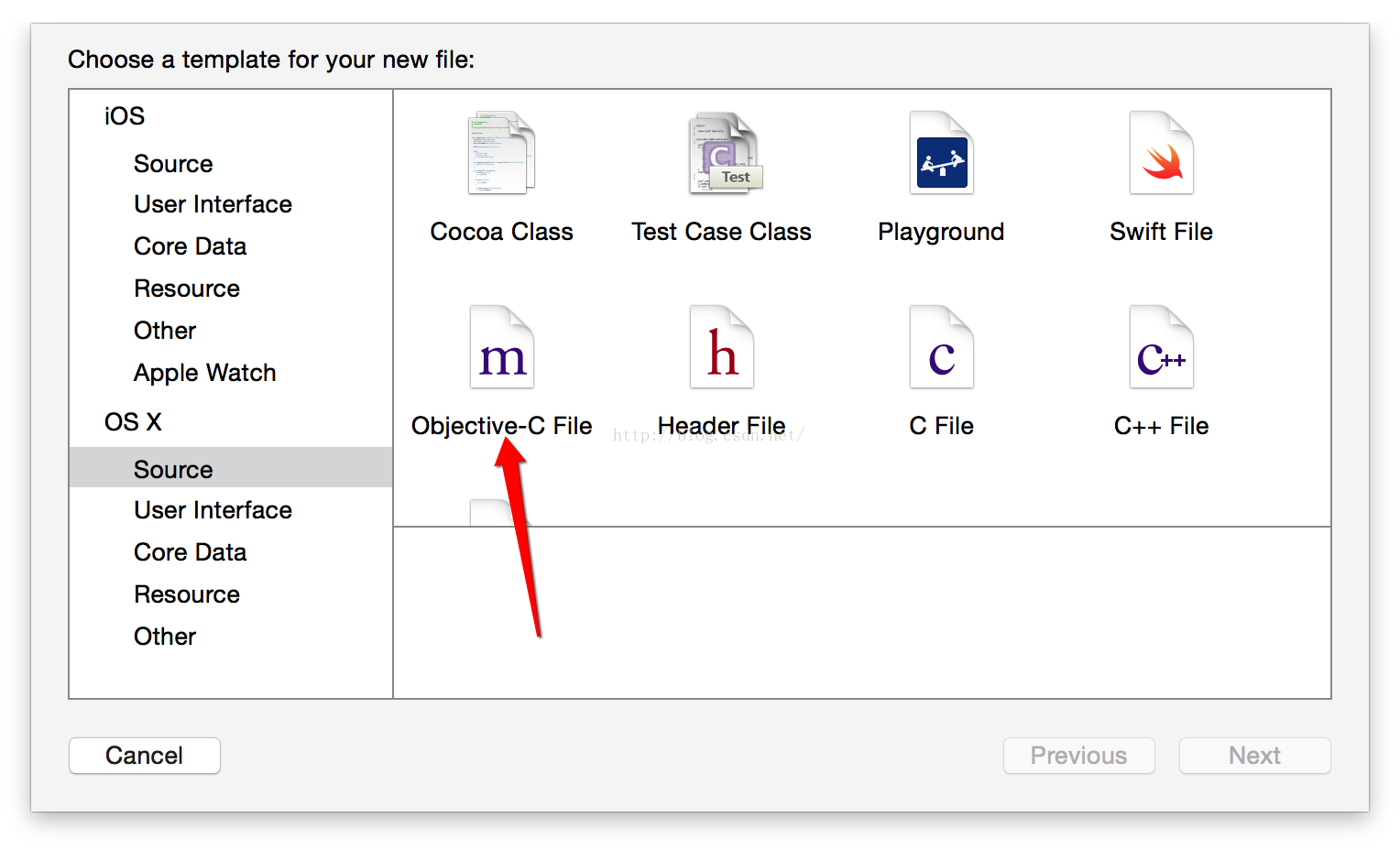The height and width of the screenshot is (850, 1400).
Task: Click the Playground label
Action: click(x=941, y=232)
